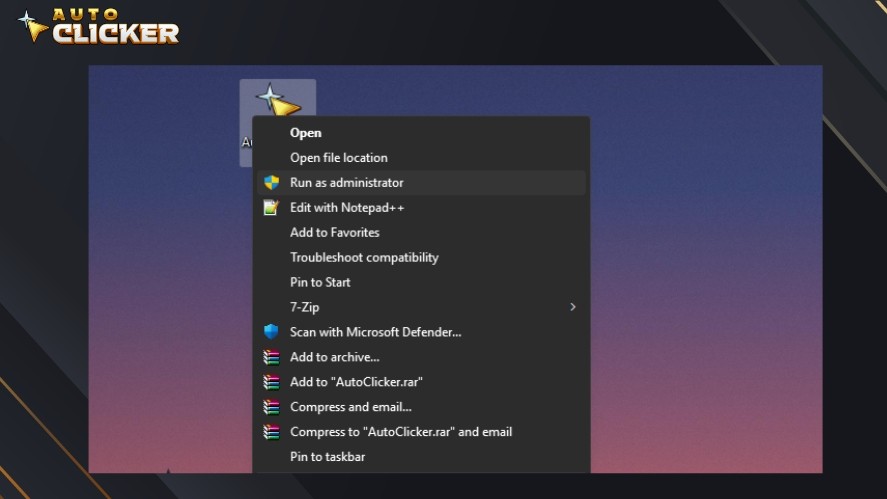This screenshot has width=887, height=499.
Task: Choose Pin to taskbar
Action: coord(421,457)
